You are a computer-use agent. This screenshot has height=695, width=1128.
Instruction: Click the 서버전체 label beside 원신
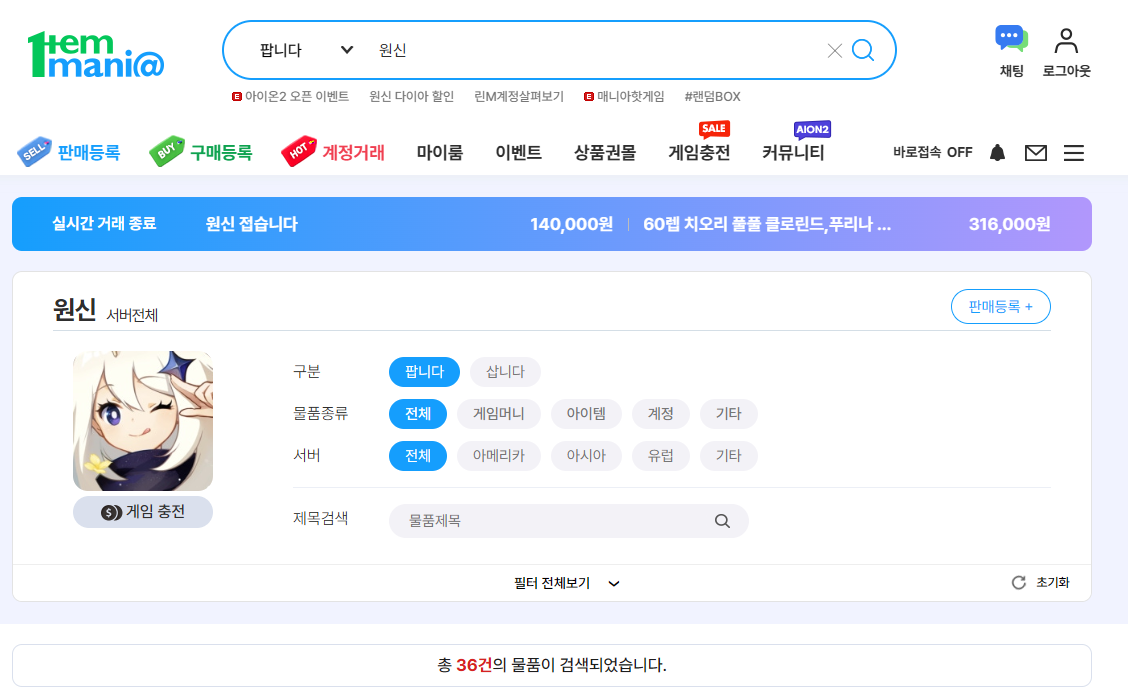(132, 315)
